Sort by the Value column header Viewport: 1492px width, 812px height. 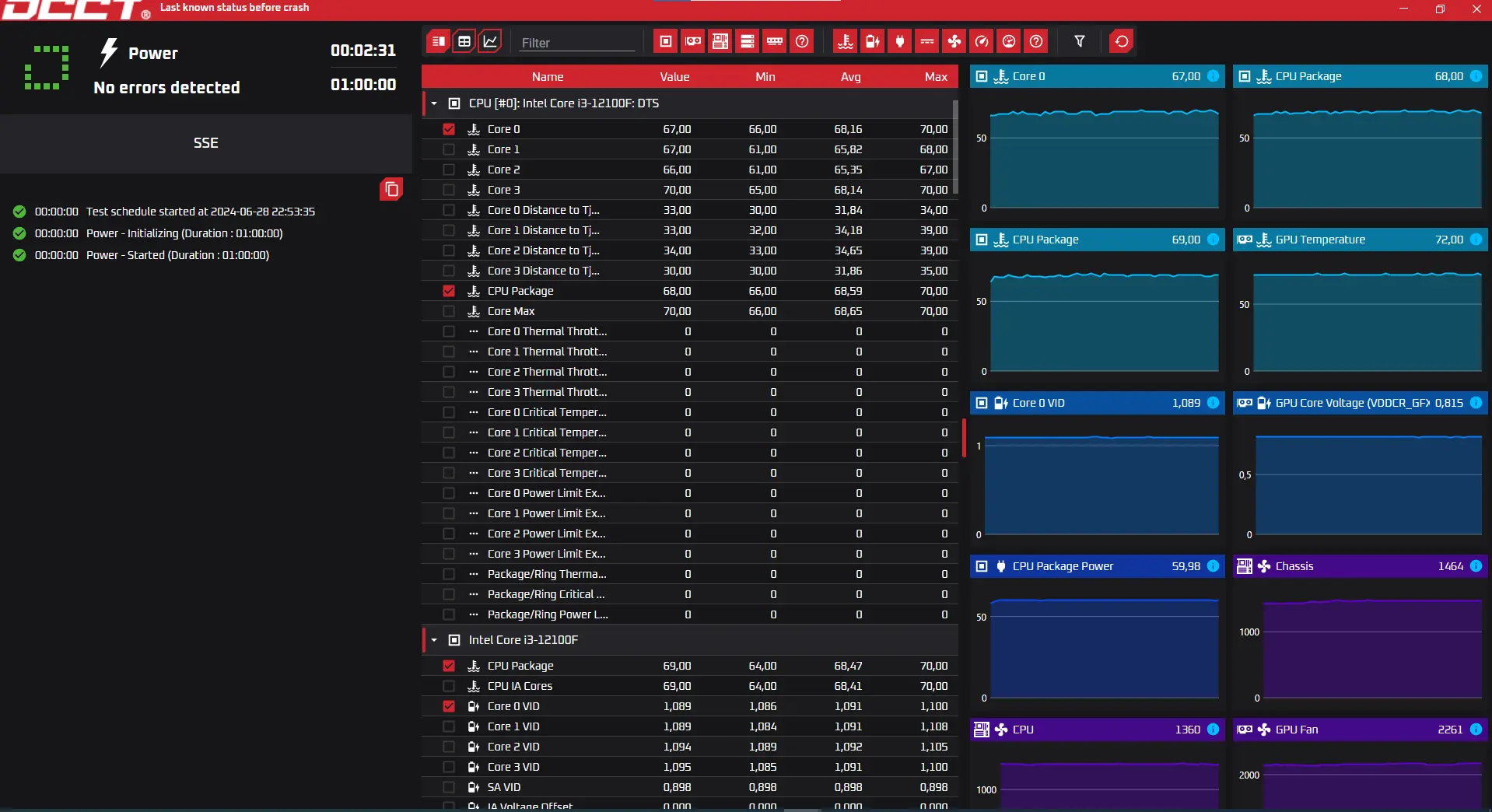click(674, 77)
